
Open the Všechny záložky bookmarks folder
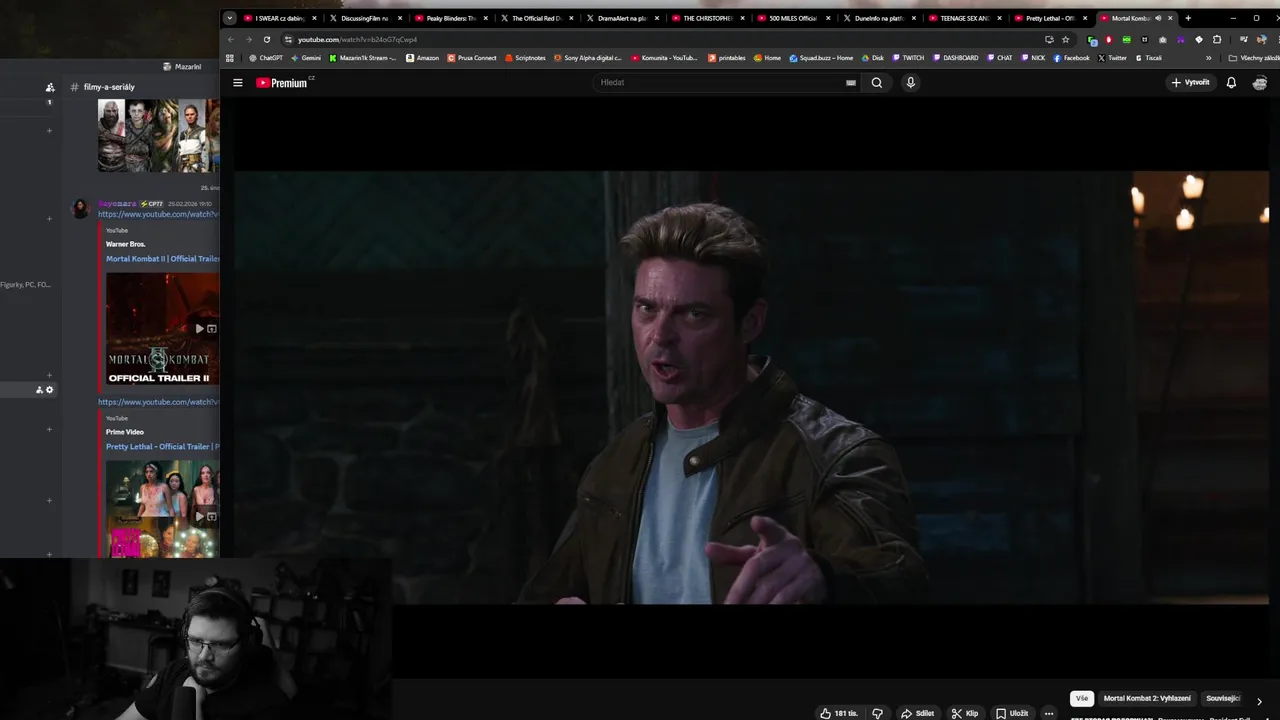click(1254, 58)
